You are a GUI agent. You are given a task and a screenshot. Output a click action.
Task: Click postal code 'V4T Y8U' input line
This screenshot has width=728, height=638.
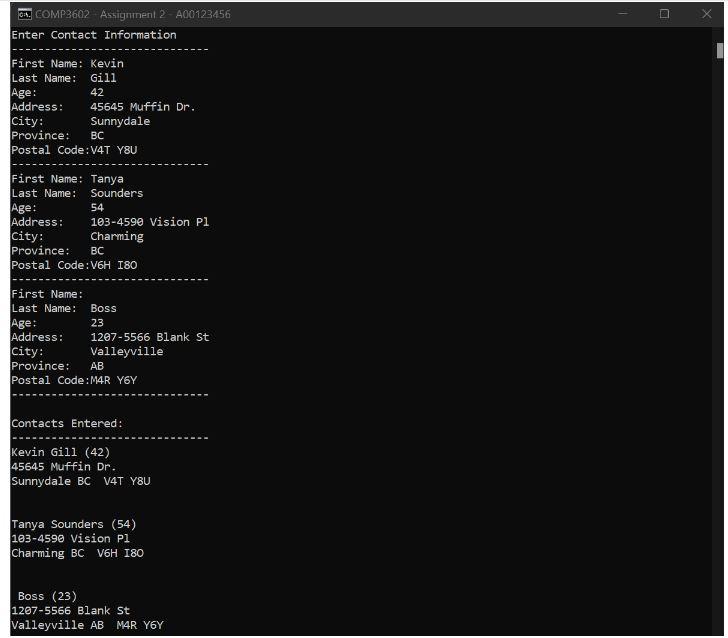click(74, 150)
